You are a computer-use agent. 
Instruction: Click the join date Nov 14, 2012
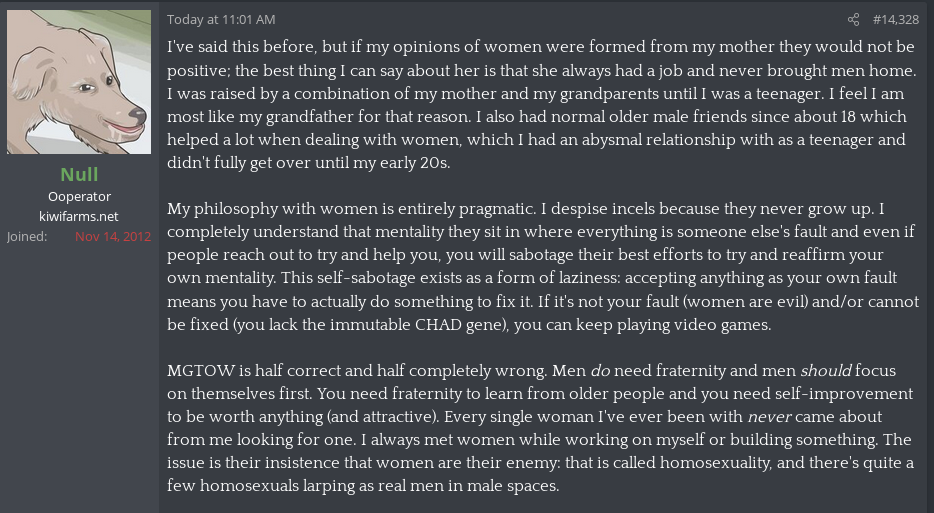coord(112,237)
